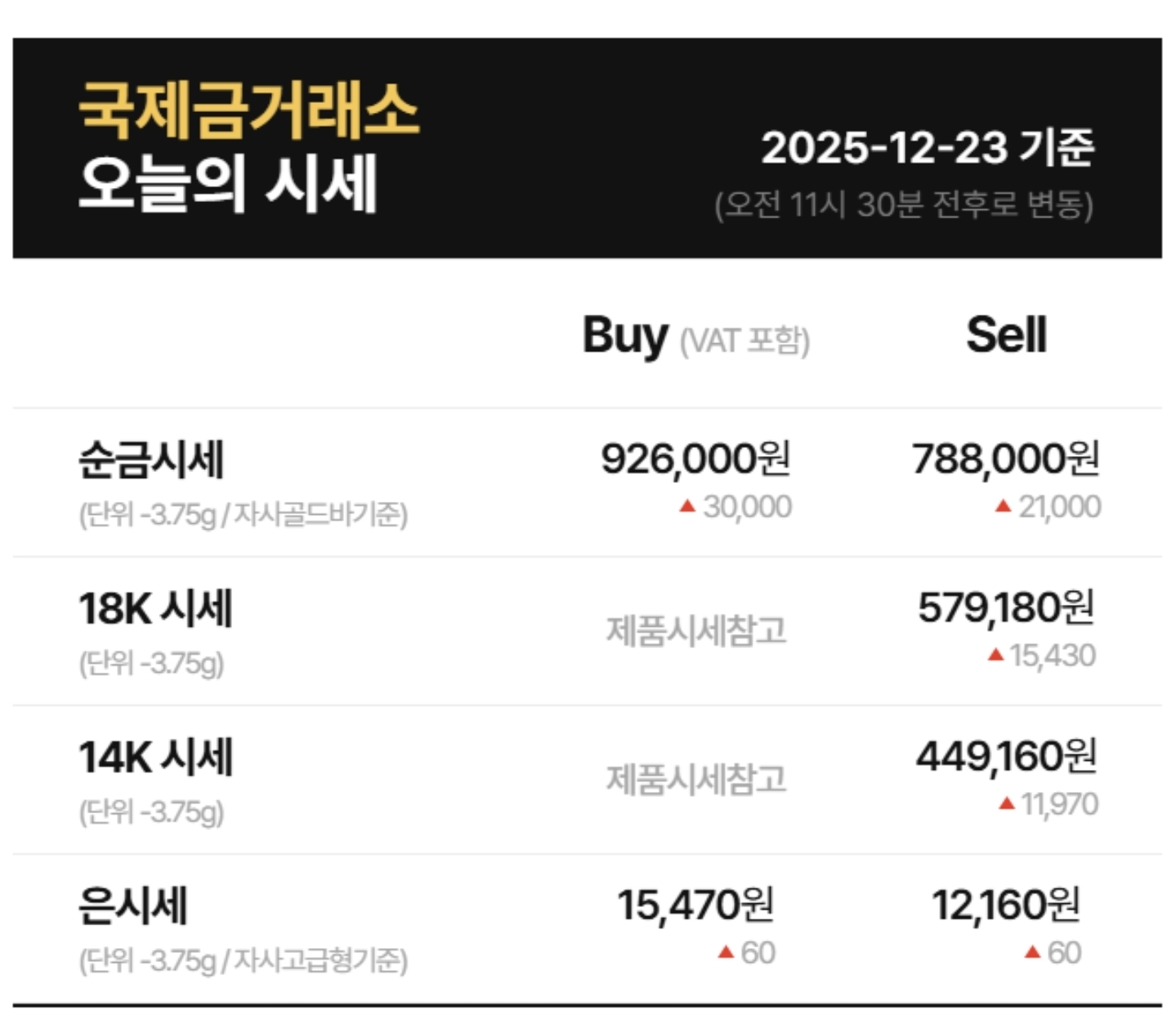
Task: Click the 579,180원 18K sell price
Action: pyautogui.click(x=1006, y=607)
